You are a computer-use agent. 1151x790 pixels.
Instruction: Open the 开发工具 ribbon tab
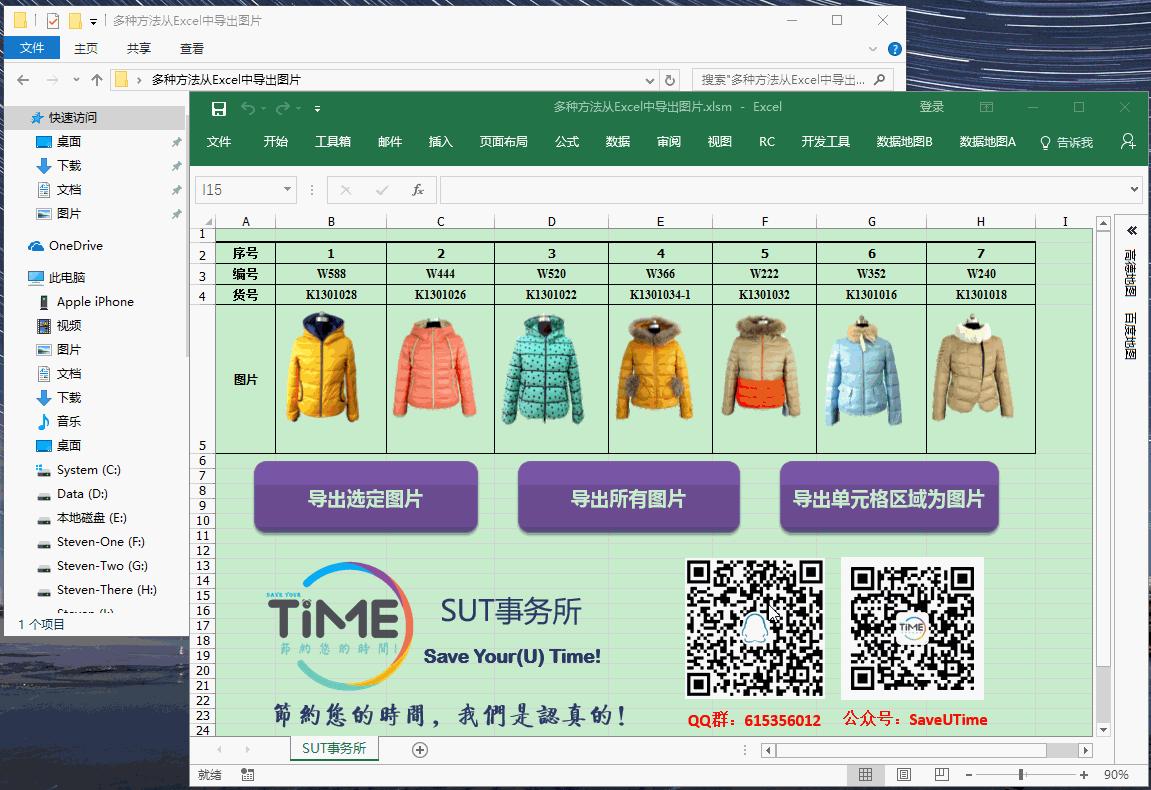(826, 142)
